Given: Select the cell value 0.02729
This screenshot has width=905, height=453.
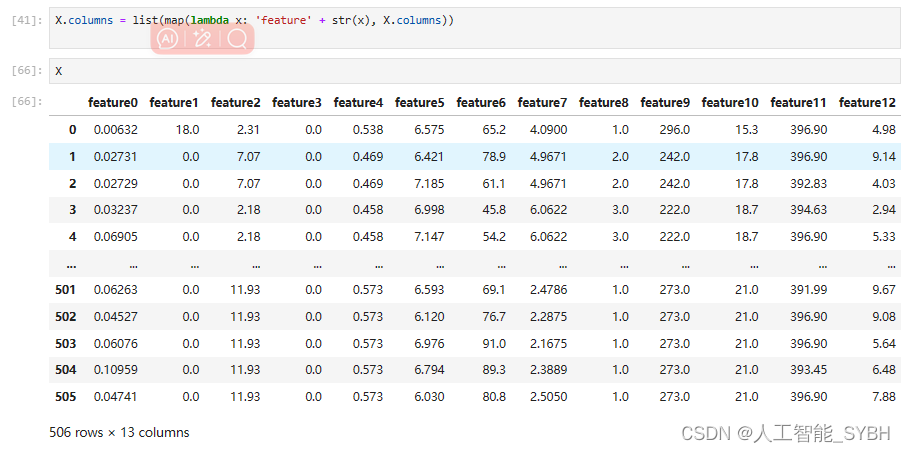Looking at the screenshot, I should [x=115, y=184].
